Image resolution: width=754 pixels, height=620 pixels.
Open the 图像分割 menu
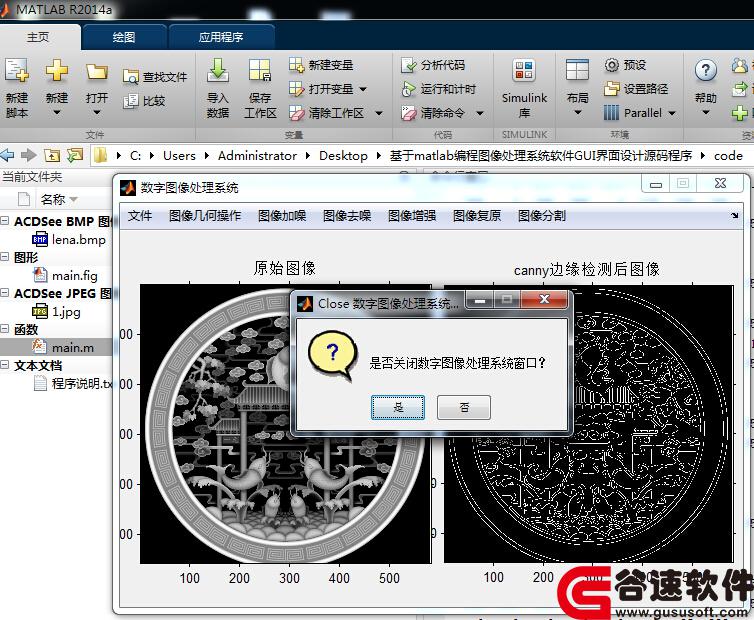pos(542,215)
